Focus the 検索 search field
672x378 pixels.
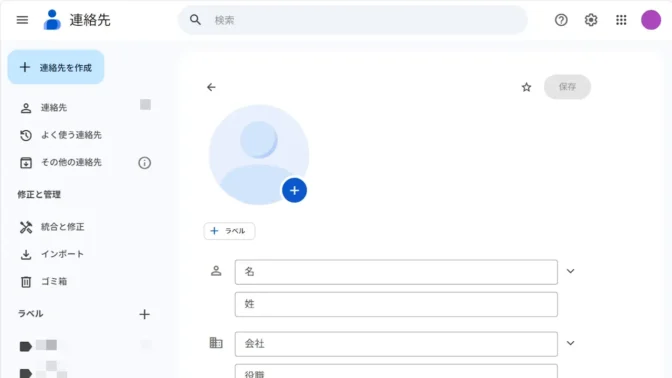[353, 20]
